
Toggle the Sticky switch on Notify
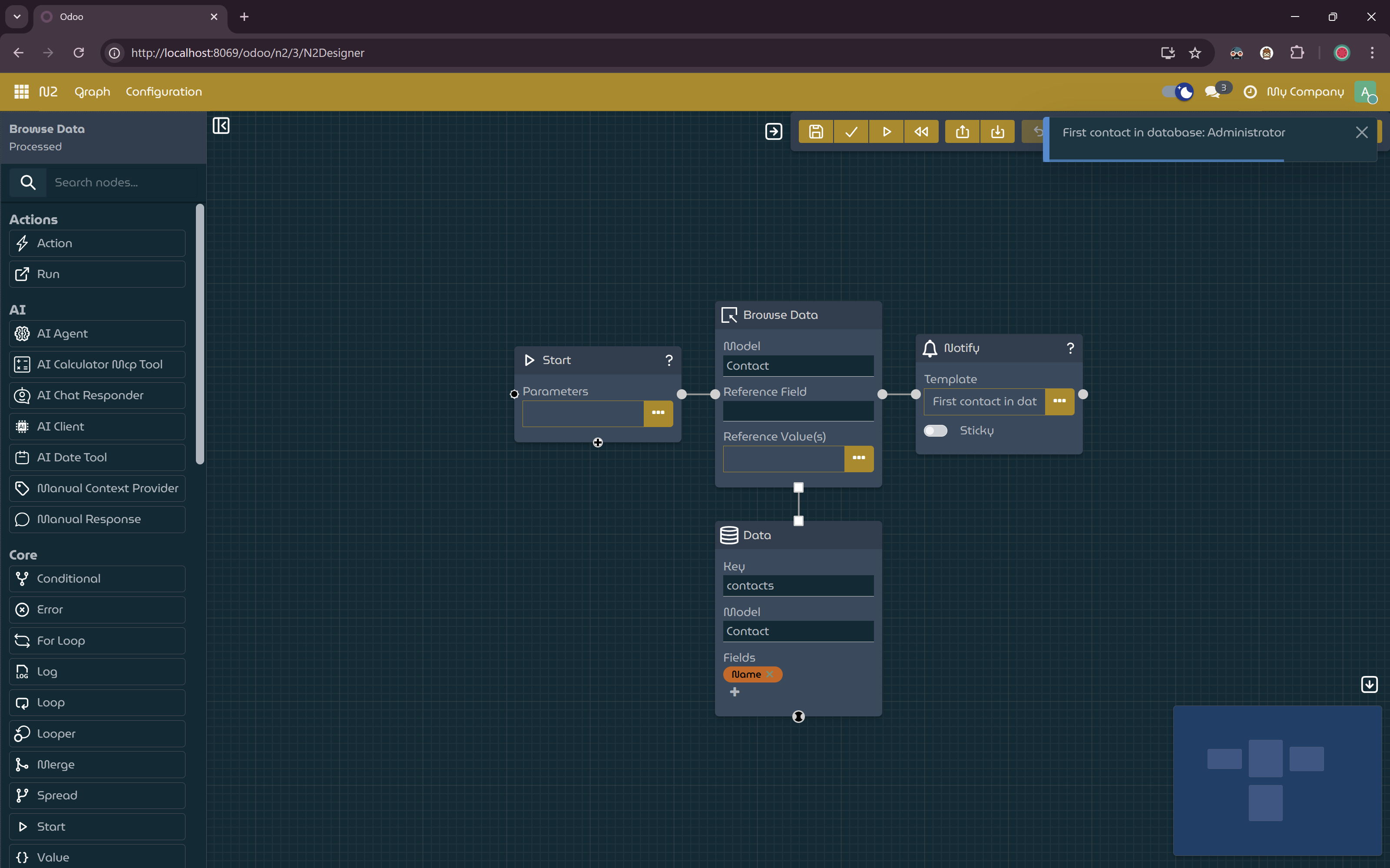[x=936, y=431]
